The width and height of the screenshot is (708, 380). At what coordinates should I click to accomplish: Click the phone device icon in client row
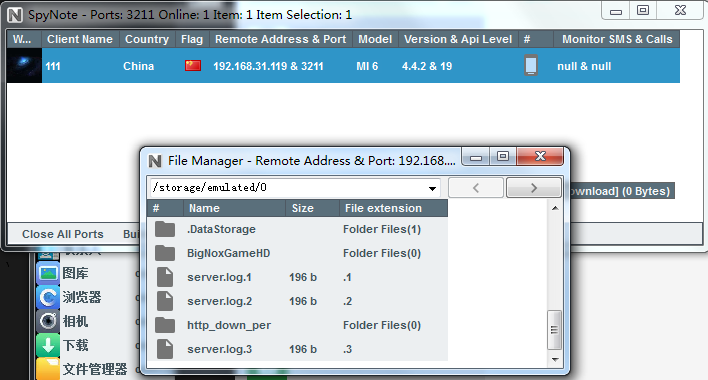click(x=531, y=65)
